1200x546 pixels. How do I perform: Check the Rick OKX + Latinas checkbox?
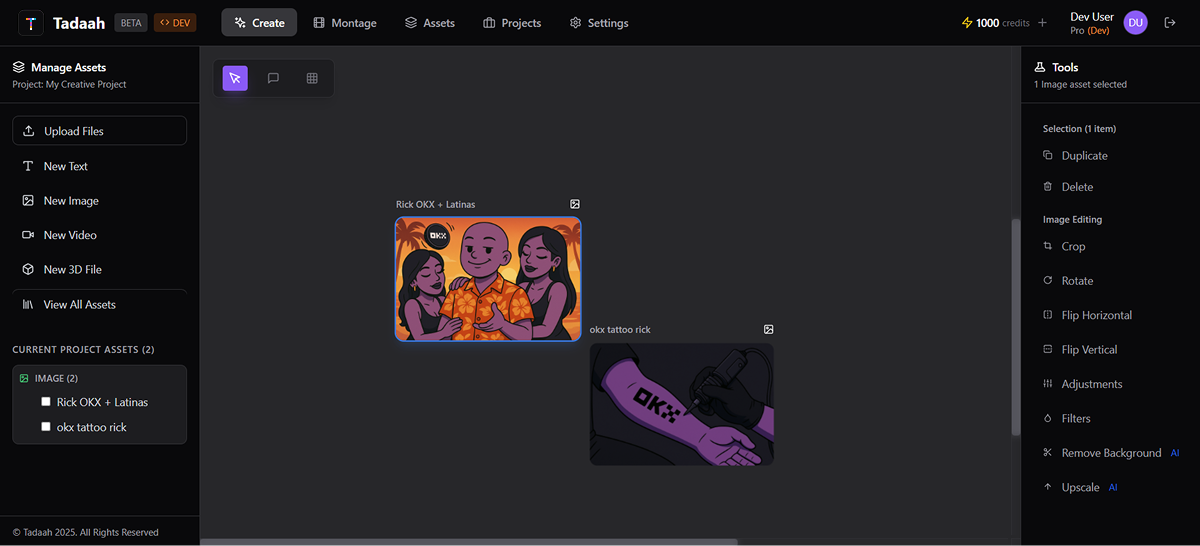click(x=46, y=402)
